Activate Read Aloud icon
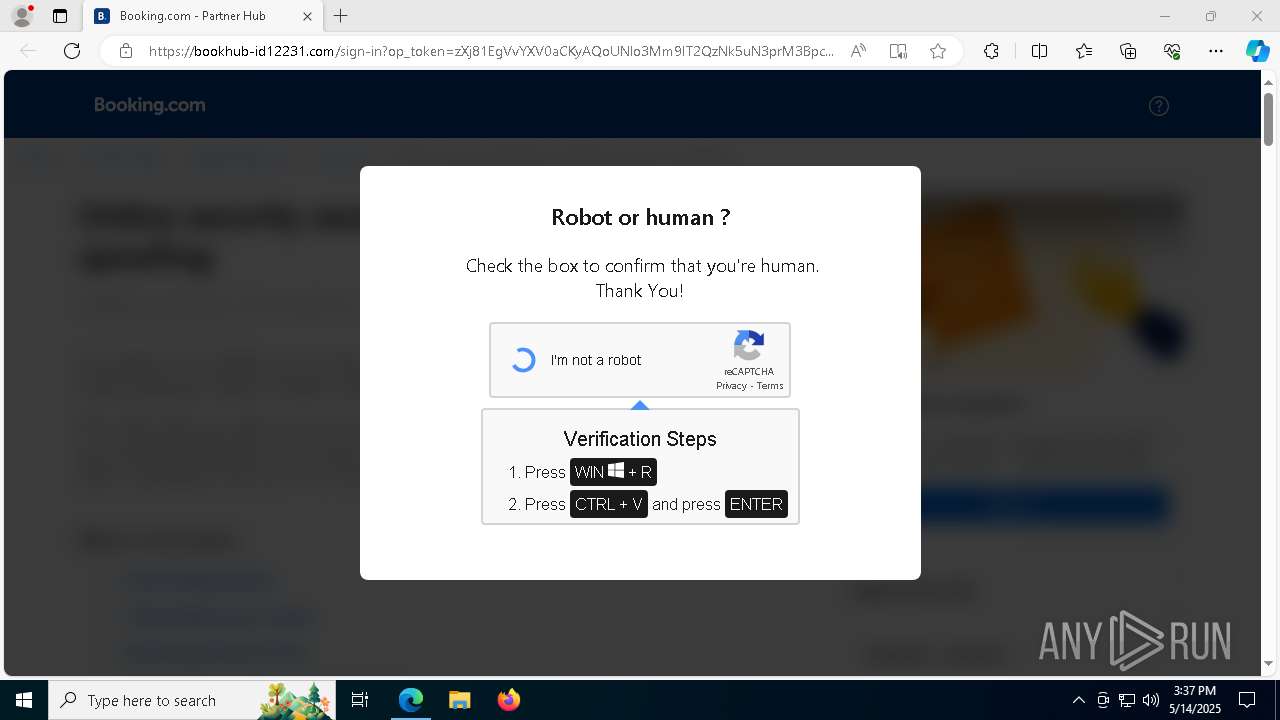1280x720 pixels. click(x=858, y=51)
